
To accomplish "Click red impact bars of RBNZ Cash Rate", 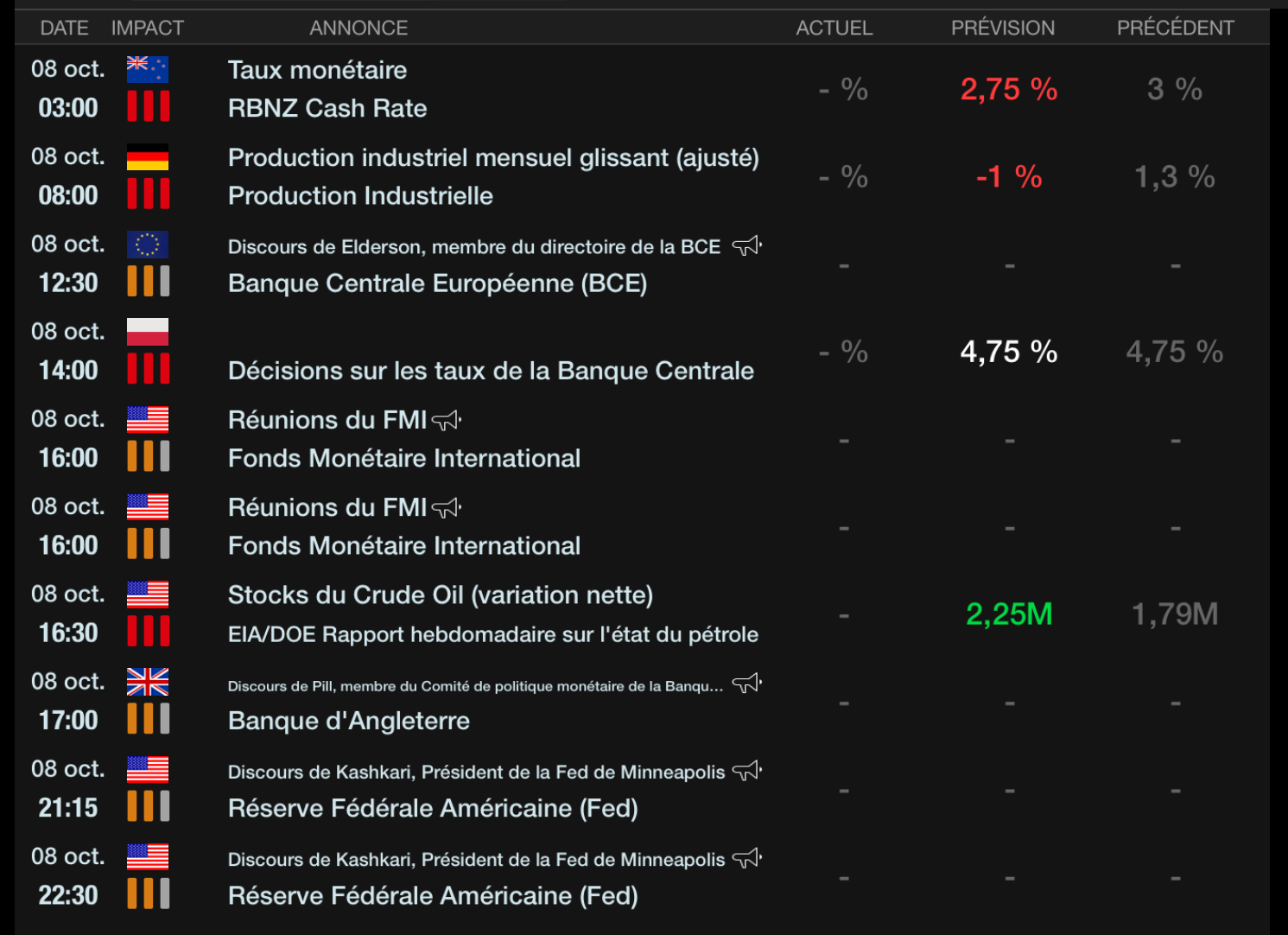I will point(148,107).
